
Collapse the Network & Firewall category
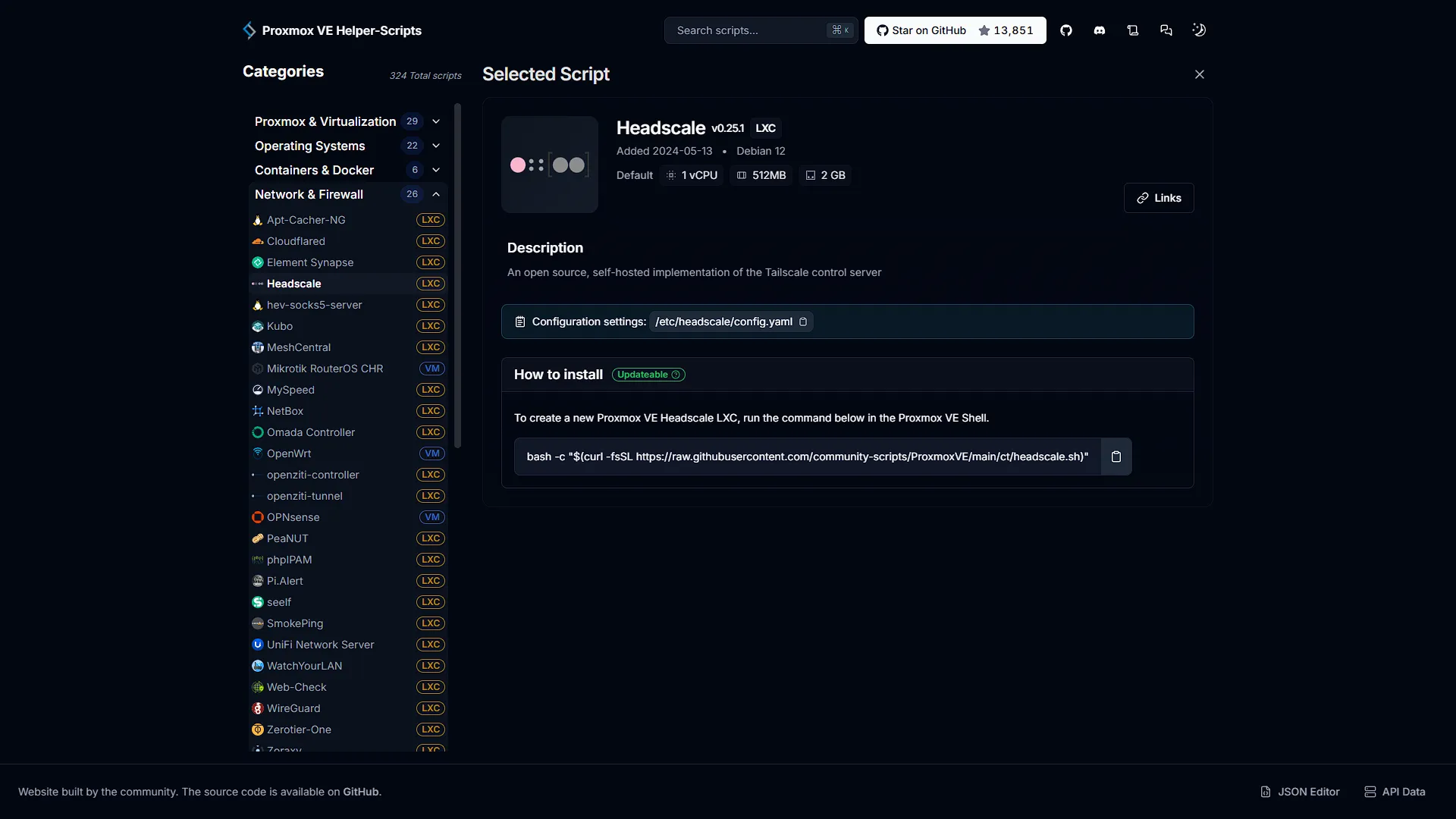point(349,194)
